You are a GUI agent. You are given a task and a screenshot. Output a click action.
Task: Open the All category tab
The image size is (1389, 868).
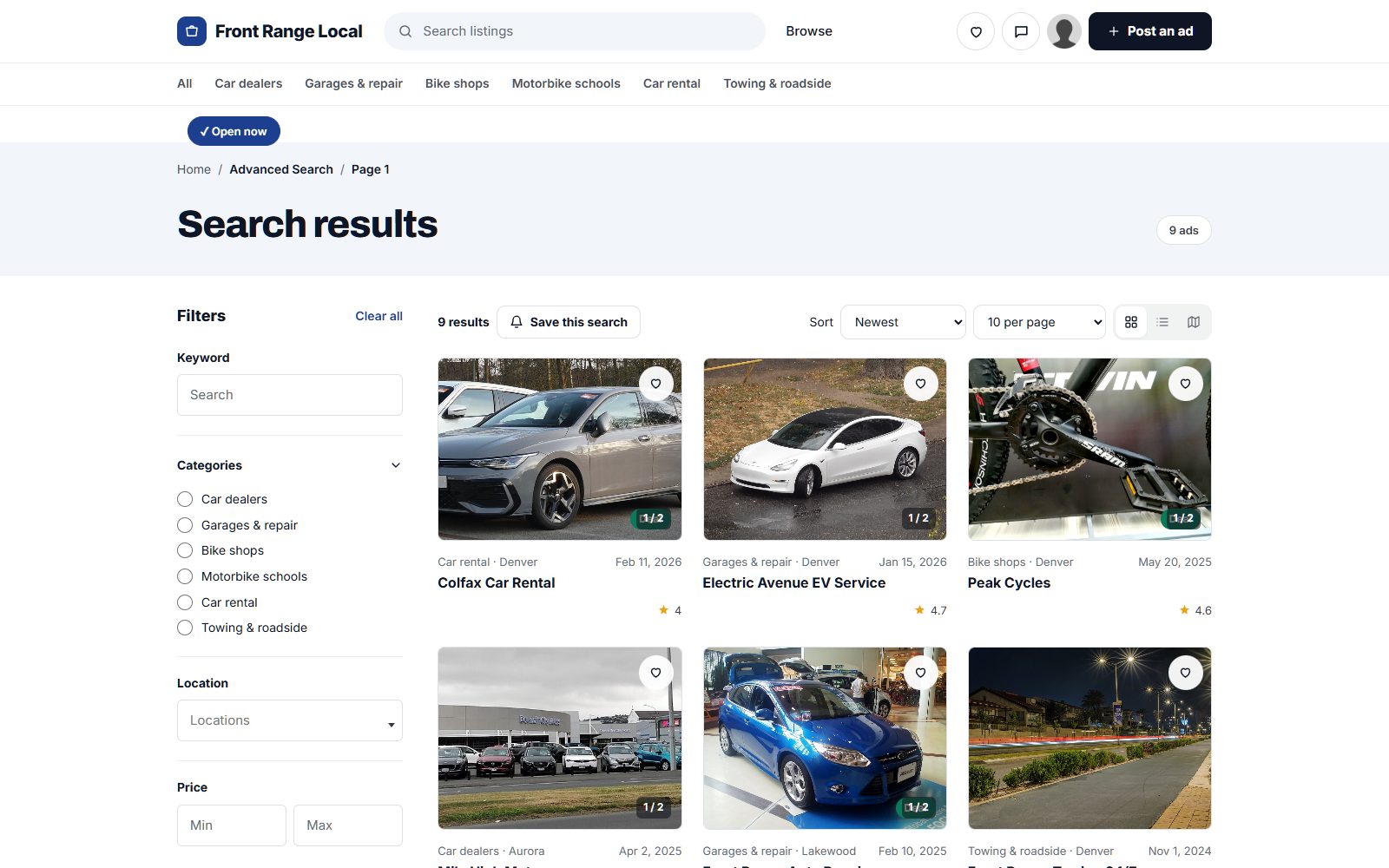[x=185, y=83]
